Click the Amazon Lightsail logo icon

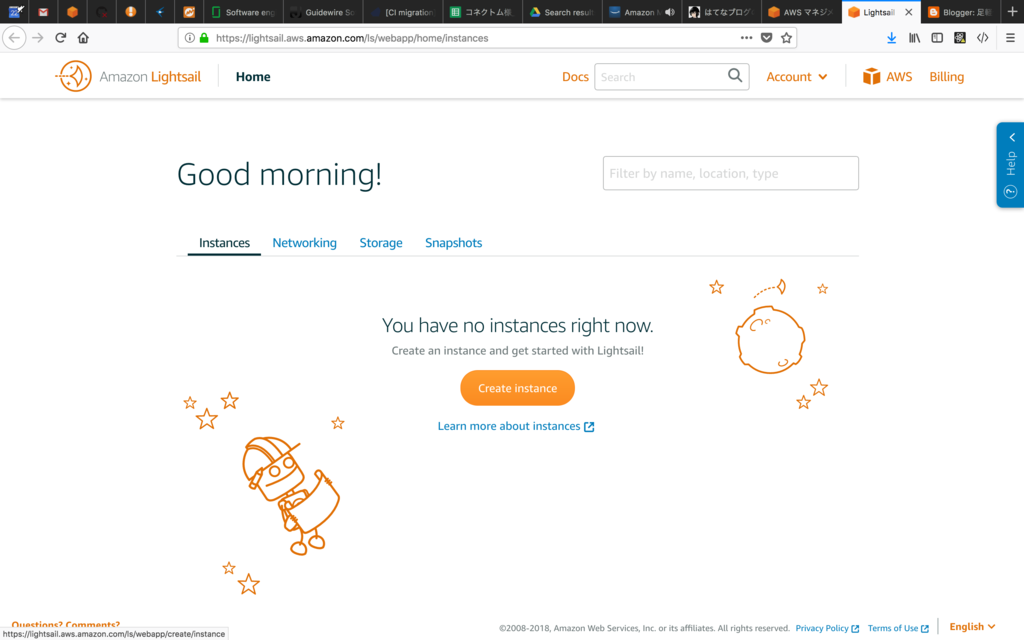click(x=74, y=76)
